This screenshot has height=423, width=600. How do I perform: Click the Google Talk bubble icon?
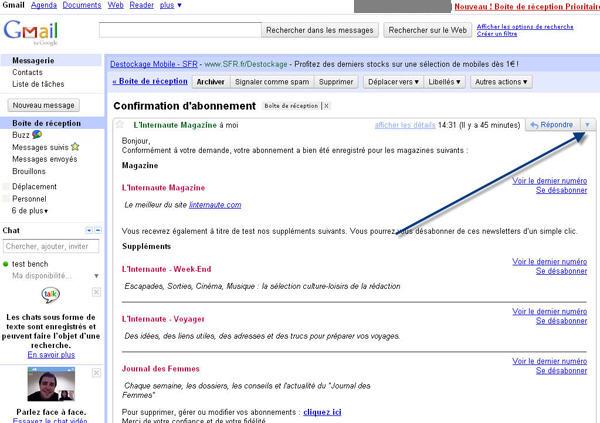point(51,294)
